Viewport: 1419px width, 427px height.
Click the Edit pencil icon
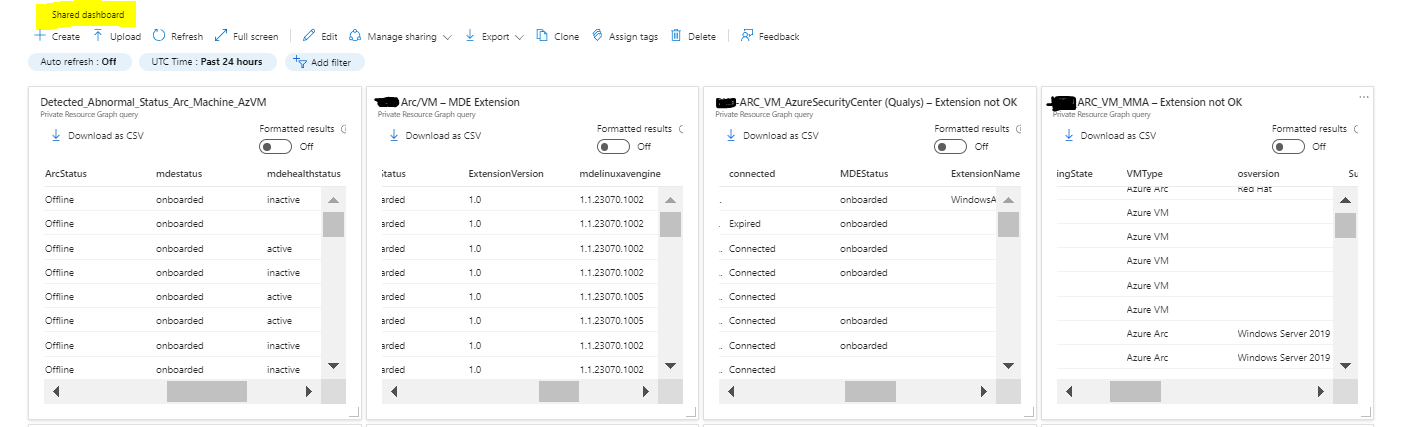pyautogui.click(x=309, y=36)
